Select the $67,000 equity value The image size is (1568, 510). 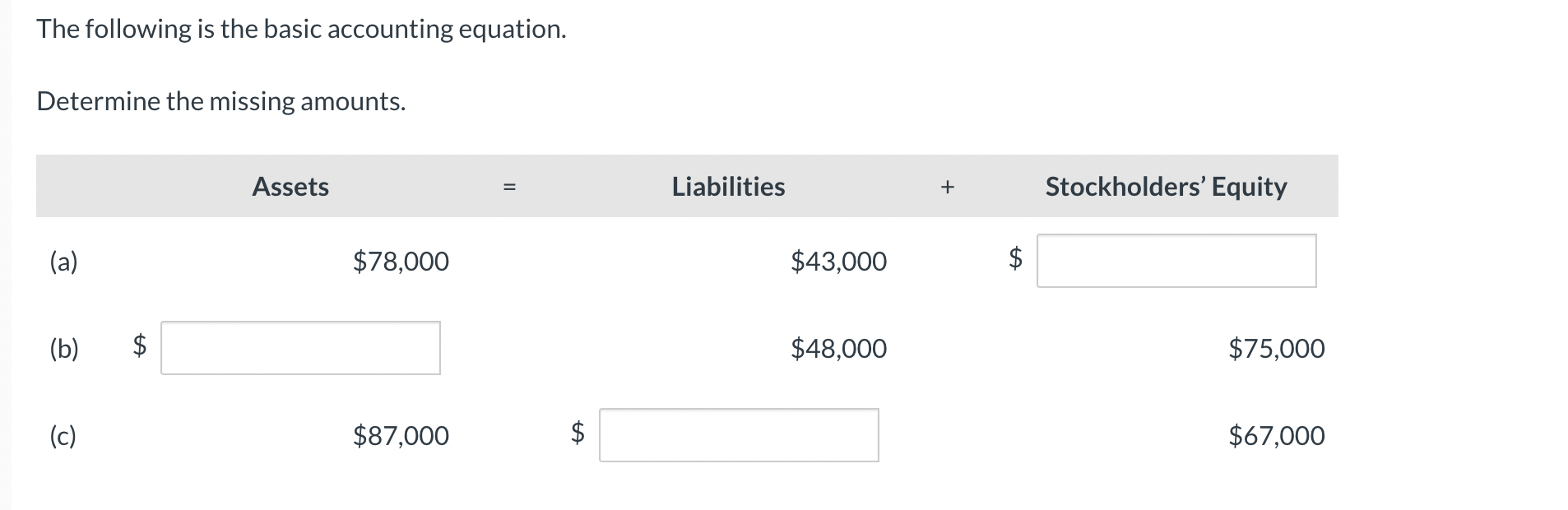pos(1277,437)
